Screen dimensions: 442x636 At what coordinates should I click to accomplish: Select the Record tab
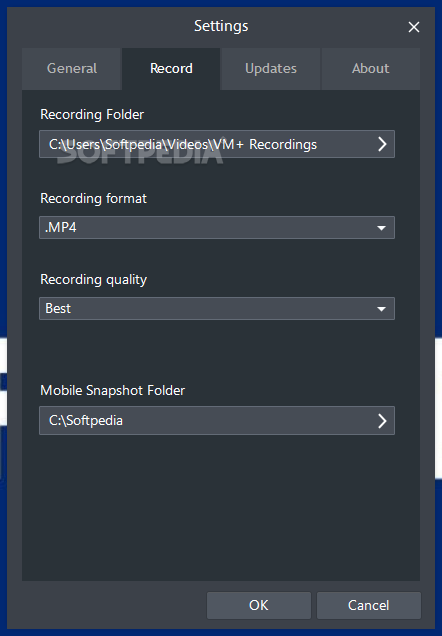(171, 69)
